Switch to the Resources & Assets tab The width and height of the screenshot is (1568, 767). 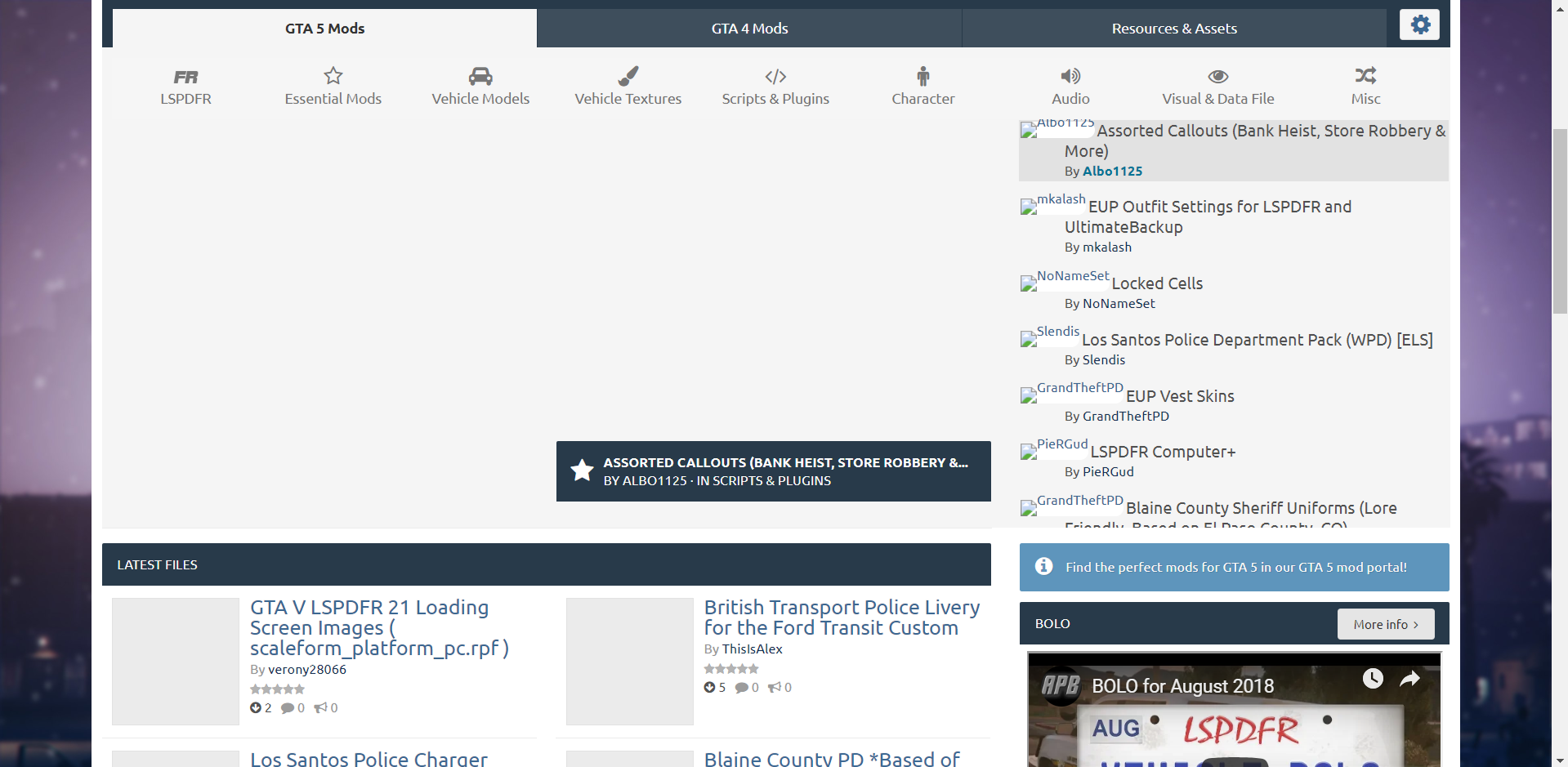(x=1174, y=29)
